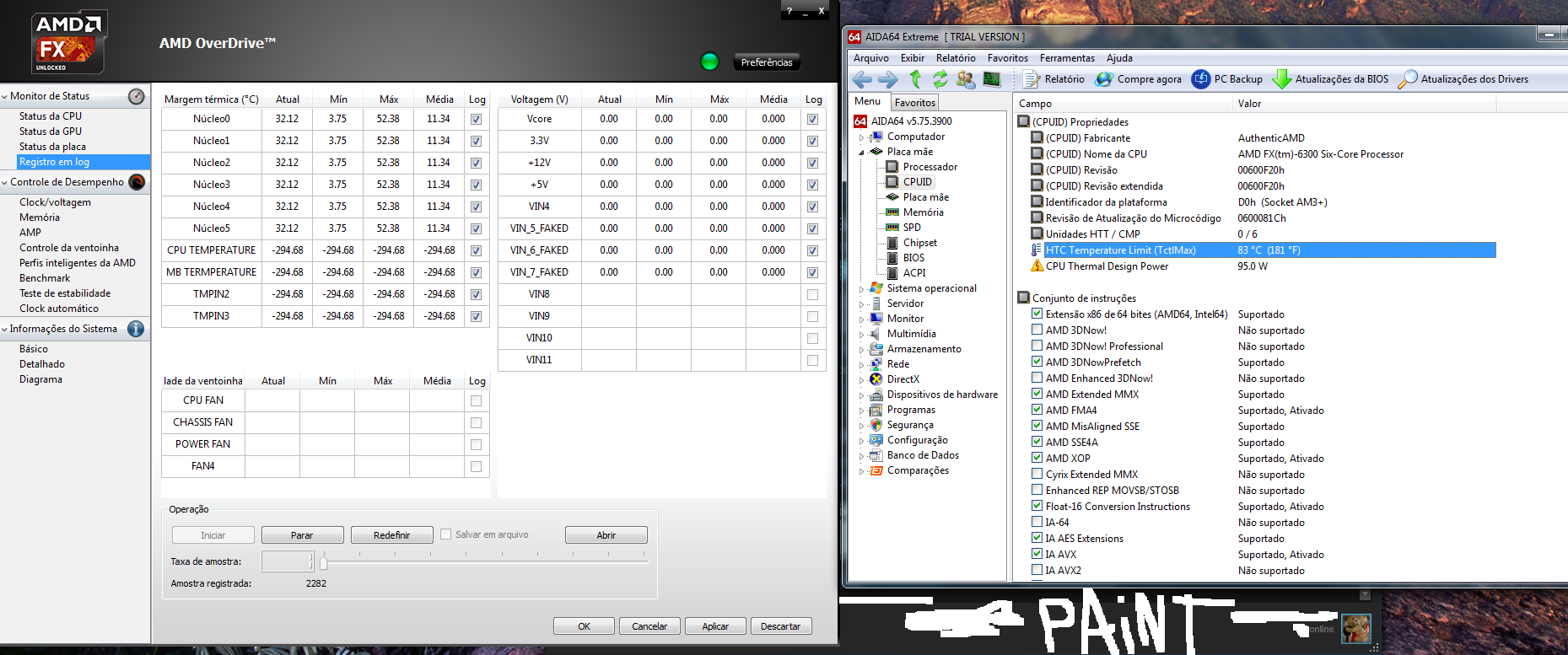Expand Sistema operacional node in AIDA64

(x=861, y=288)
